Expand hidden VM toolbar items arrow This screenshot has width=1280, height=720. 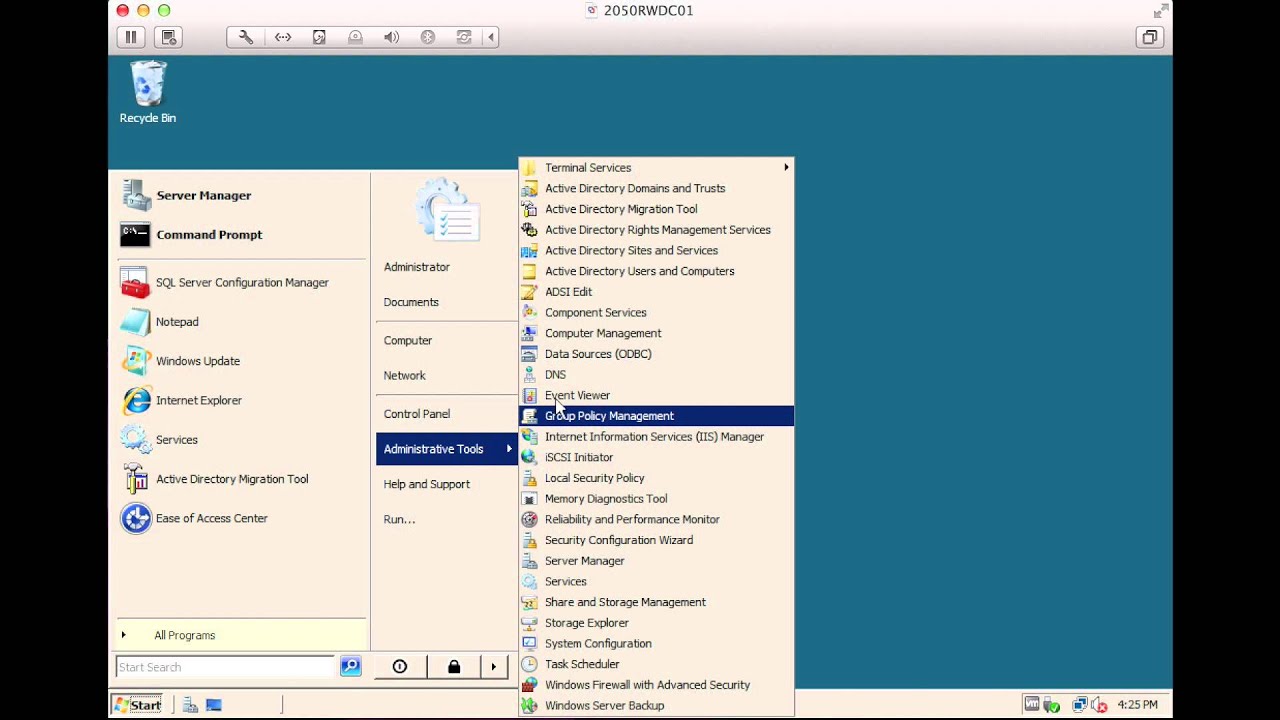tap(491, 37)
